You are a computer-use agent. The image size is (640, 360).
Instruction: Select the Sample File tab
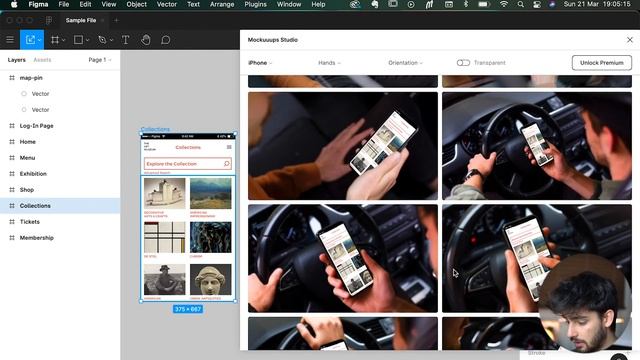pos(81,20)
